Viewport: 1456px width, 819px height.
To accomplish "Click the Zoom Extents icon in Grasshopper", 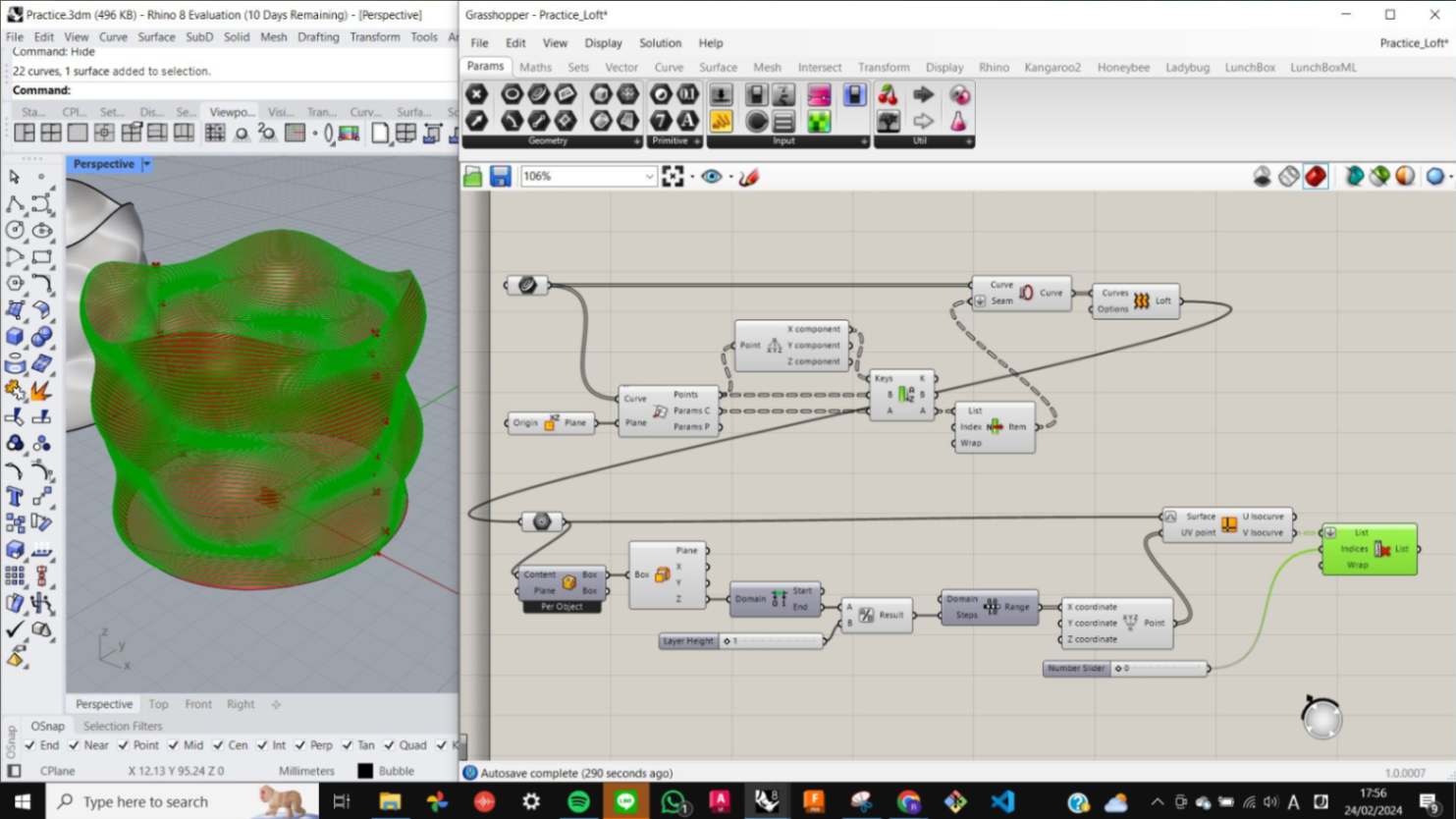I will tap(673, 177).
